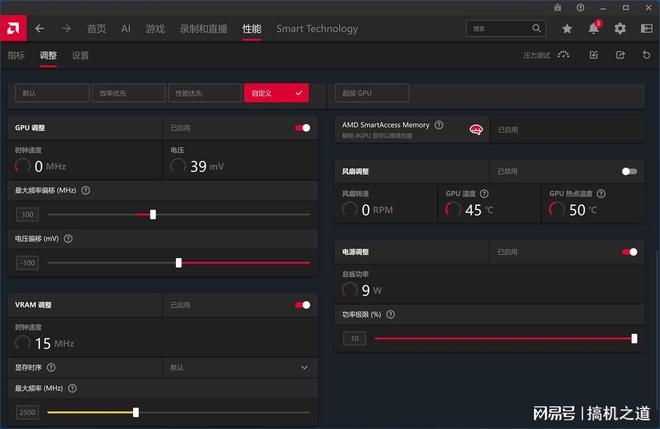
Task: Open the 设置 settings sub-tab
Action: click(80, 55)
